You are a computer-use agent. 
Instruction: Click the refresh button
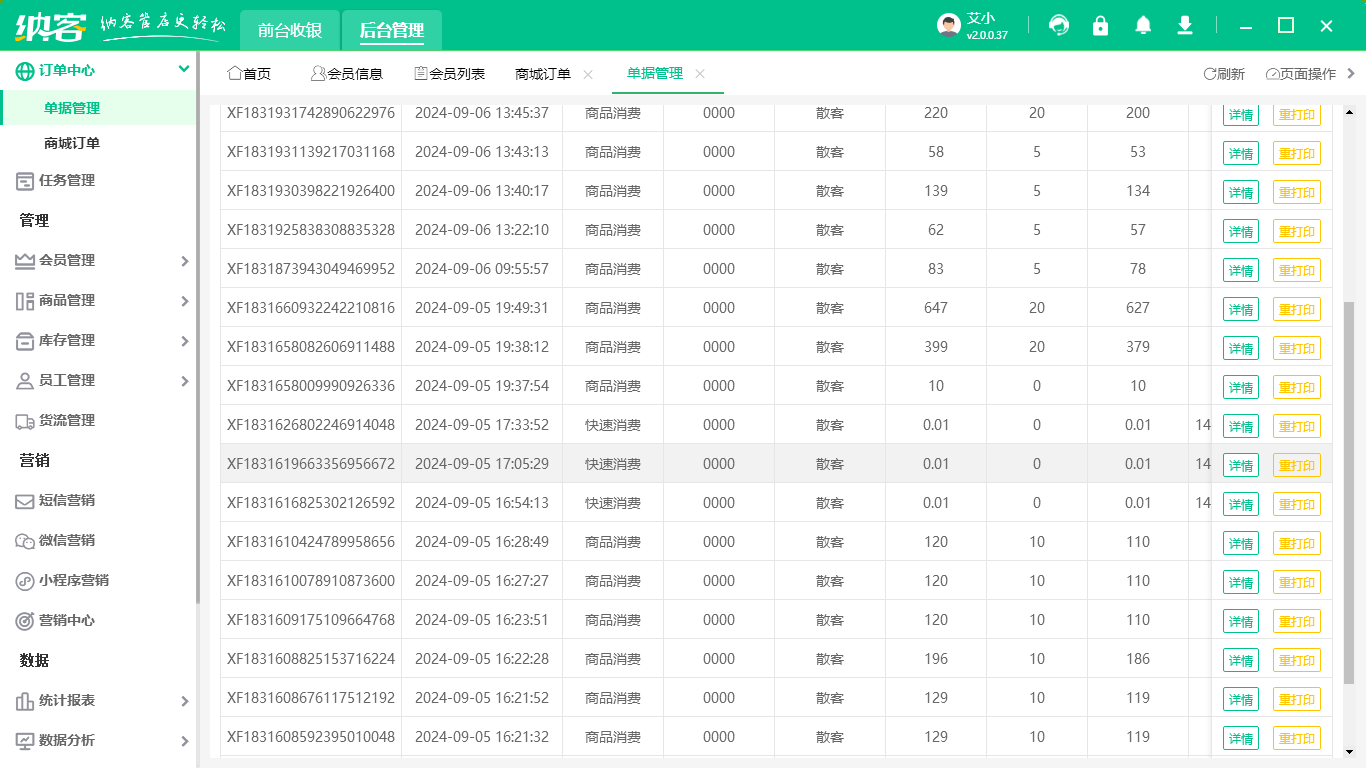[1225, 74]
